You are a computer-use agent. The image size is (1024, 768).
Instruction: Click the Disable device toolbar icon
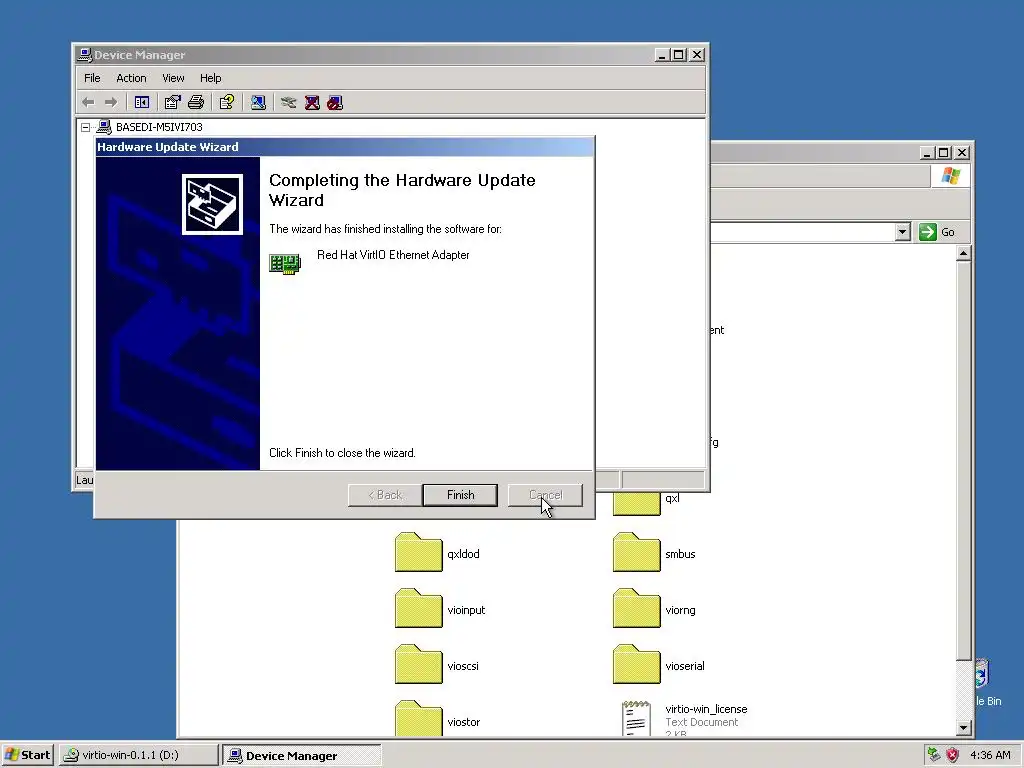pyautogui.click(x=335, y=103)
